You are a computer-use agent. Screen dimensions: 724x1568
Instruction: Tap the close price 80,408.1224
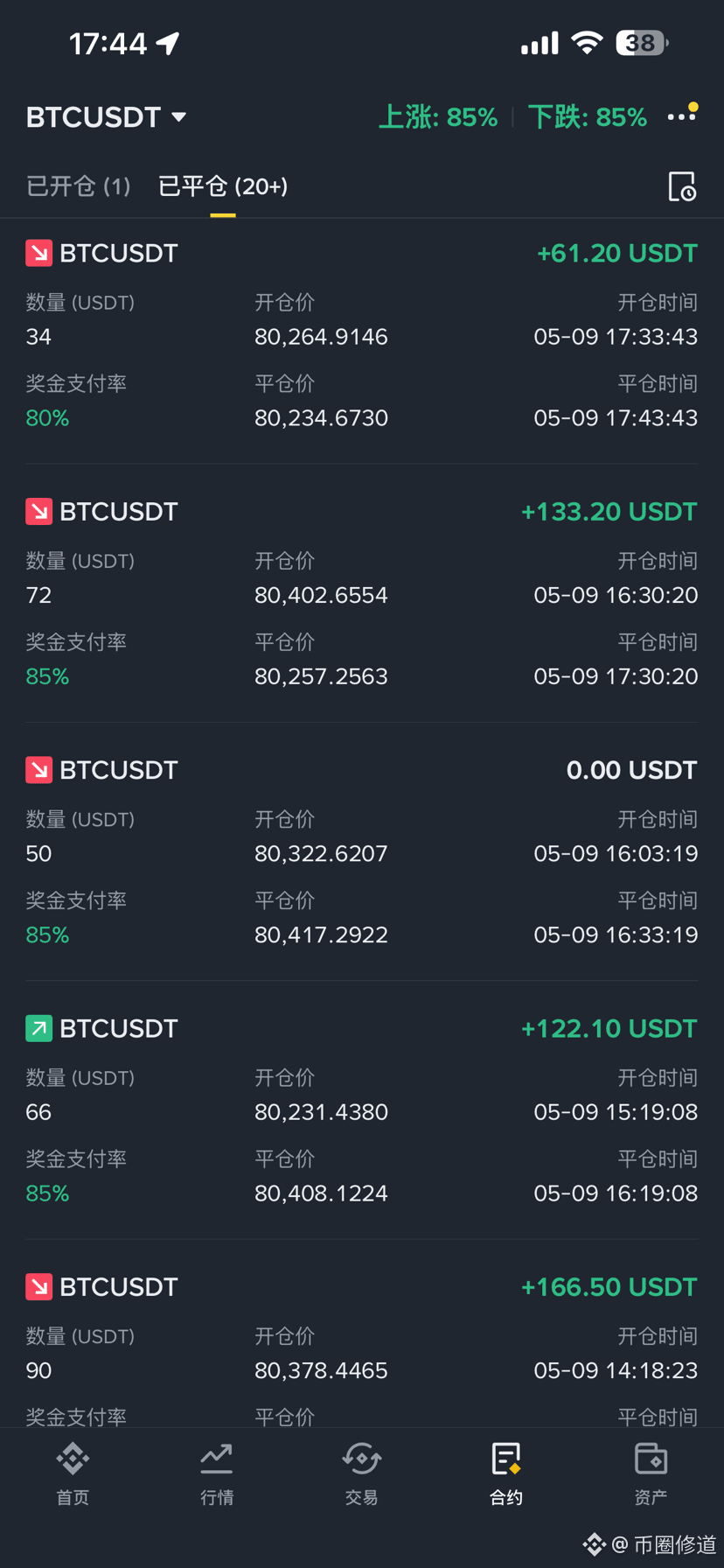coord(321,1193)
